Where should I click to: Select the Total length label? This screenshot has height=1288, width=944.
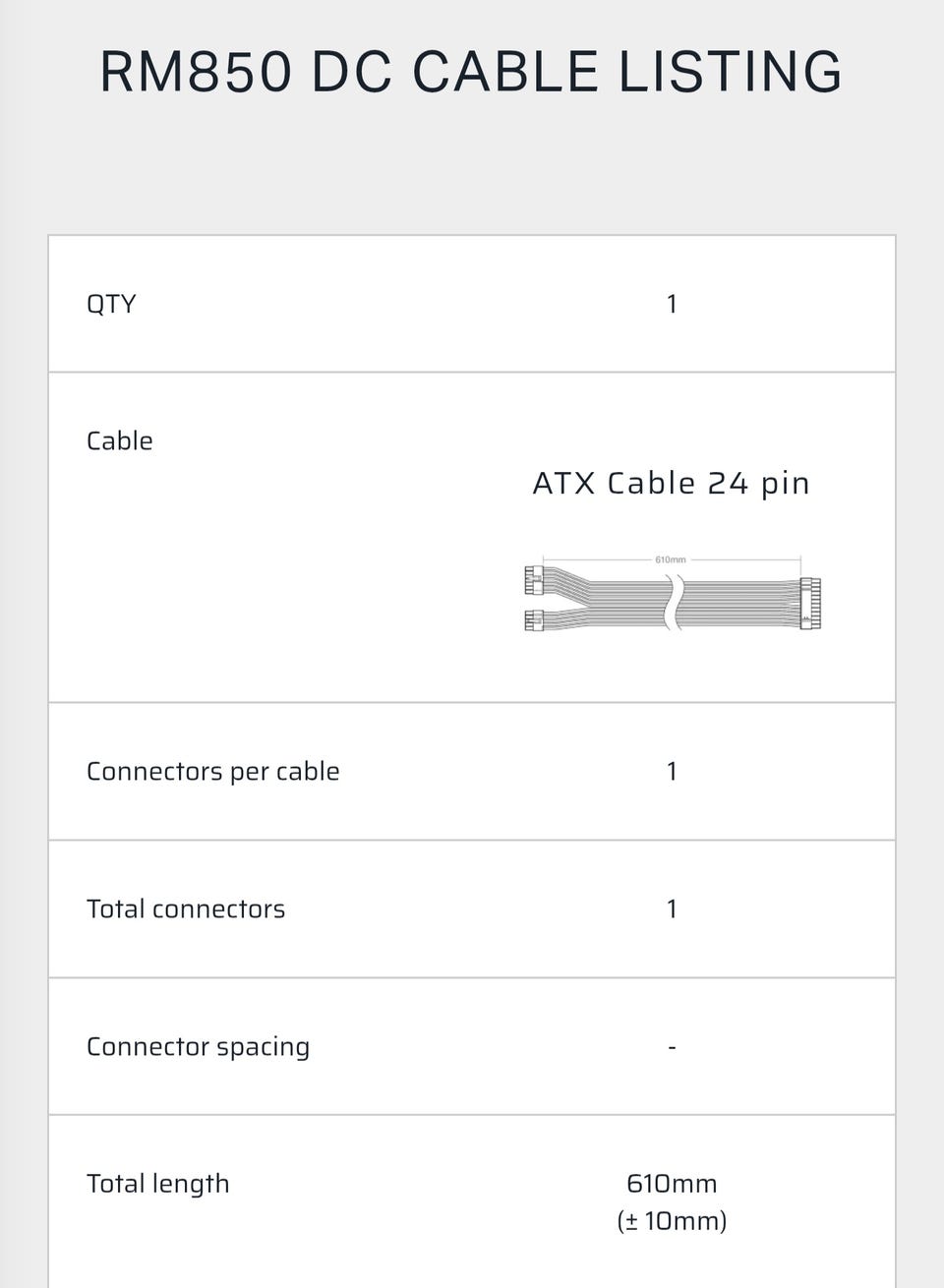pos(158,1184)
